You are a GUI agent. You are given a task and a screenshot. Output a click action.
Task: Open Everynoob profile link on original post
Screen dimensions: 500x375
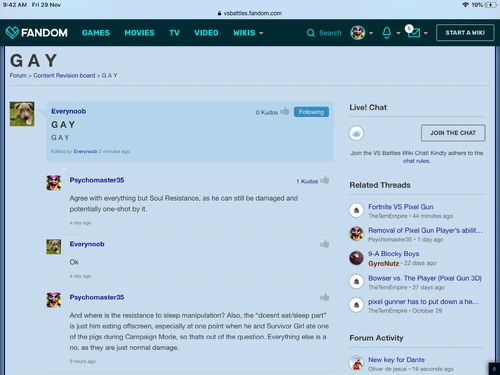pyautogui.click(x=68, y=111)
